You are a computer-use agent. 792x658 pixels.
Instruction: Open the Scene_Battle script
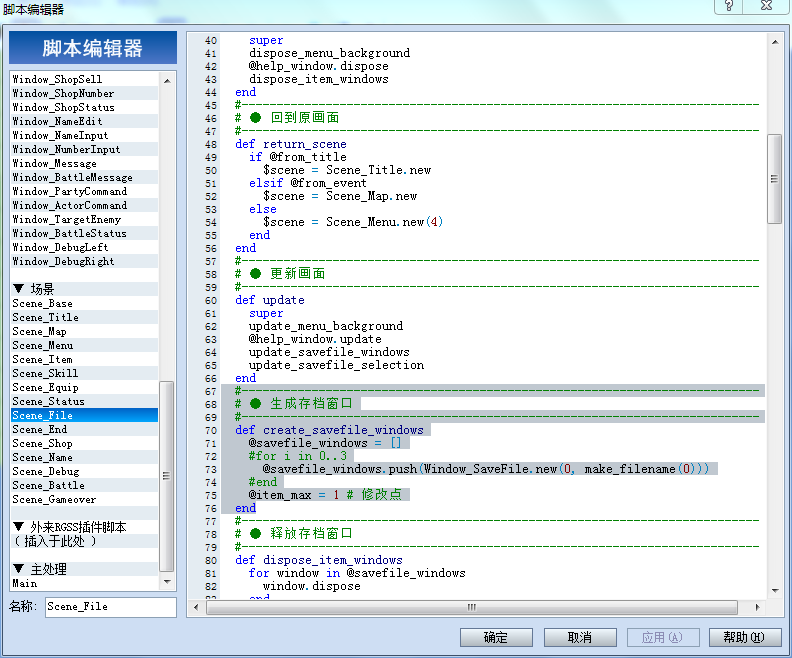click(x=84, y=486)
